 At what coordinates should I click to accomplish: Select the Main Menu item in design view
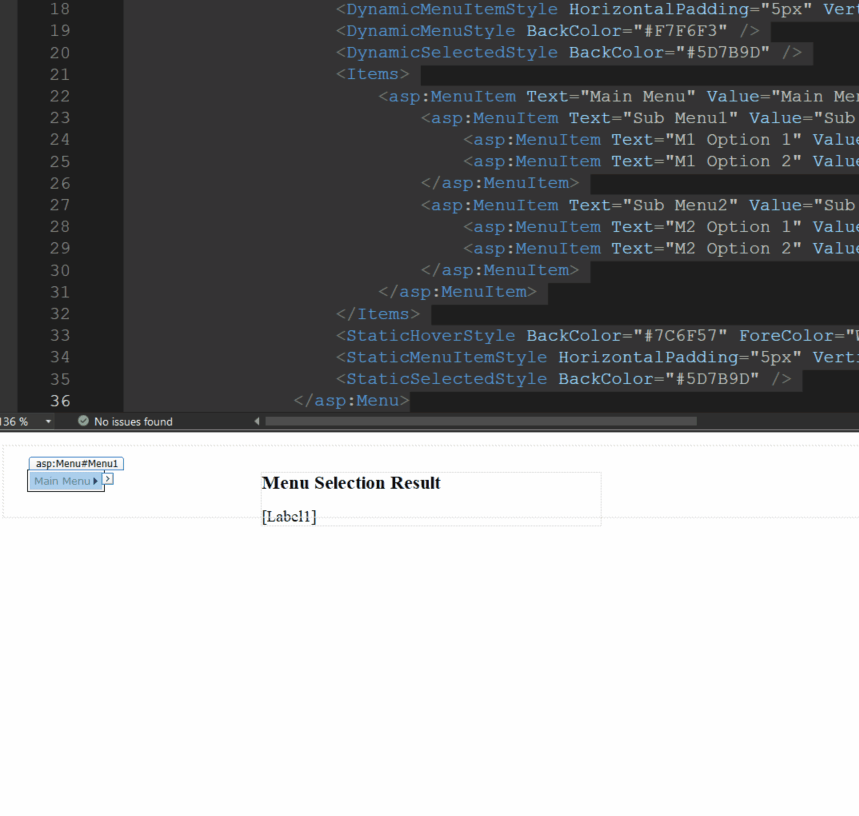pos(60,481)
